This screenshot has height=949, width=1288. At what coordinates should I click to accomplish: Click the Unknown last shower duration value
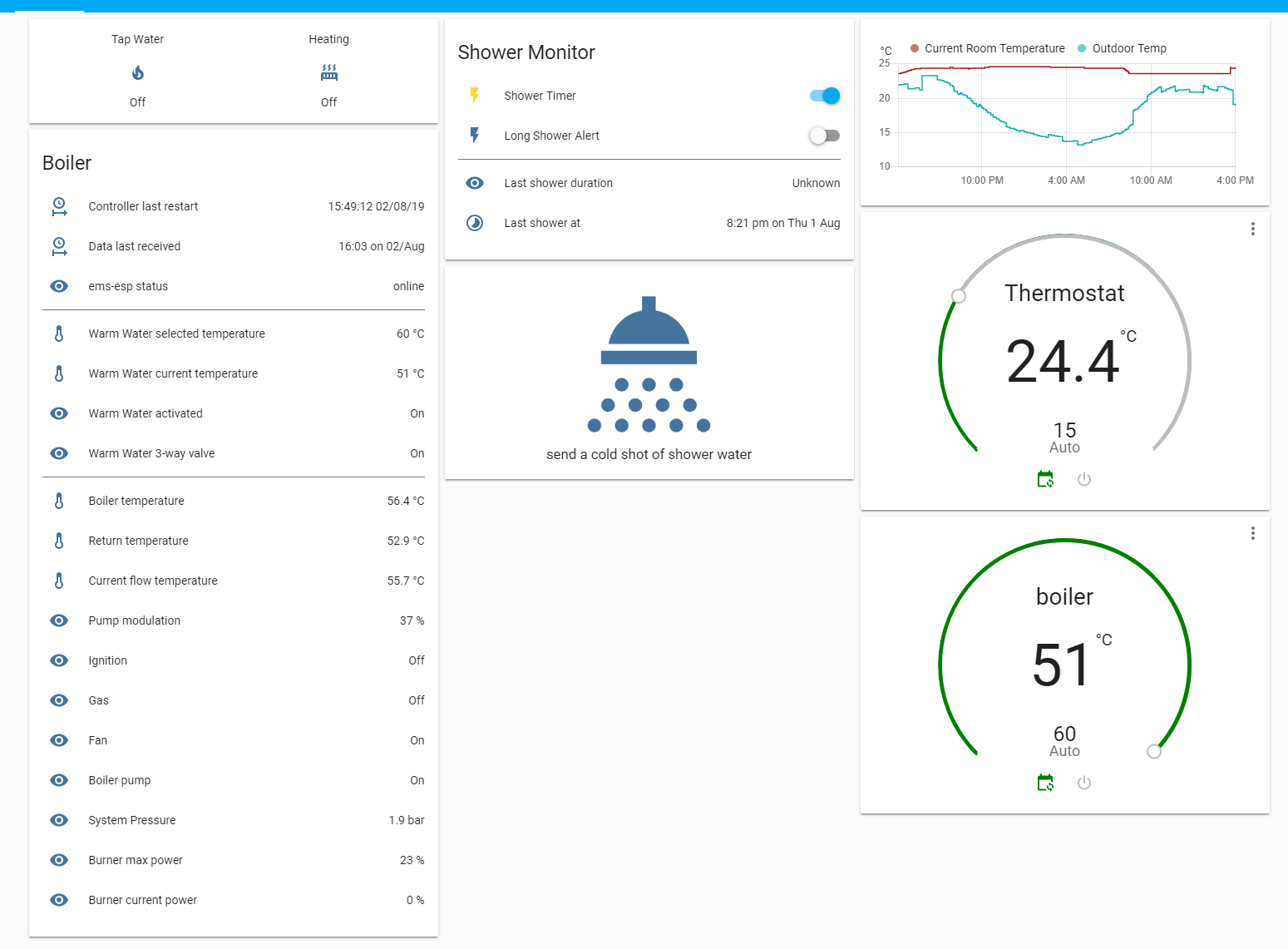click(x=816, y=183)
